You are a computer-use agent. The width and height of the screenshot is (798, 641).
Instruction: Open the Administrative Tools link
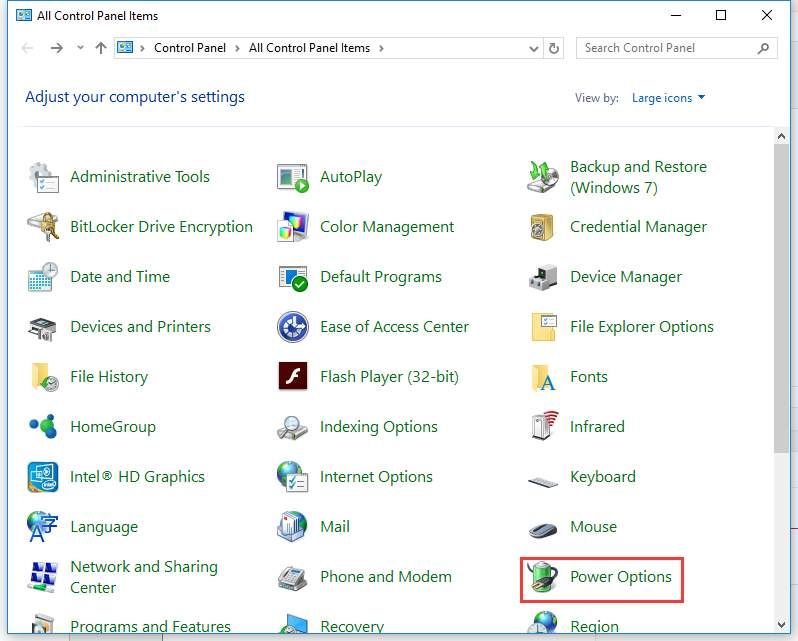140,177
